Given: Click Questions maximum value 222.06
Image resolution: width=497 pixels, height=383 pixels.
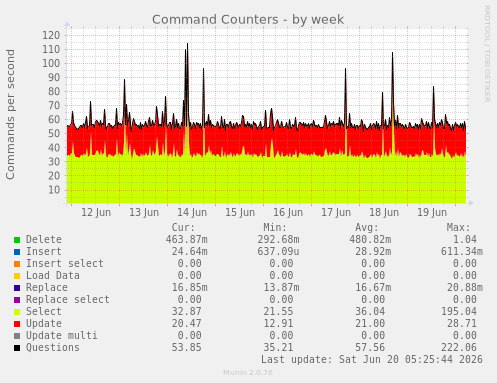Looking at the screenshot, I should pyautogui.click(x=459, y=347).
